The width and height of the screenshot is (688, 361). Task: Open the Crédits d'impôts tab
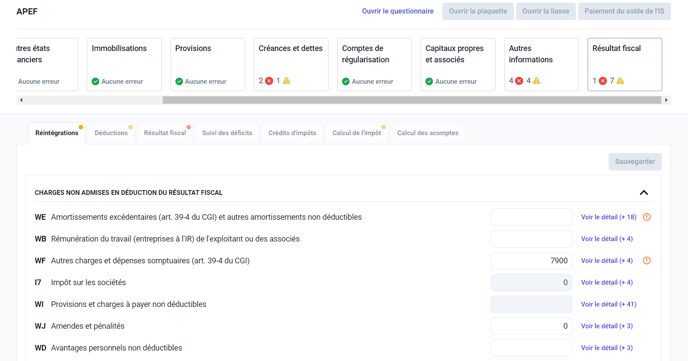pyautogui.click(x=292, y=133)
